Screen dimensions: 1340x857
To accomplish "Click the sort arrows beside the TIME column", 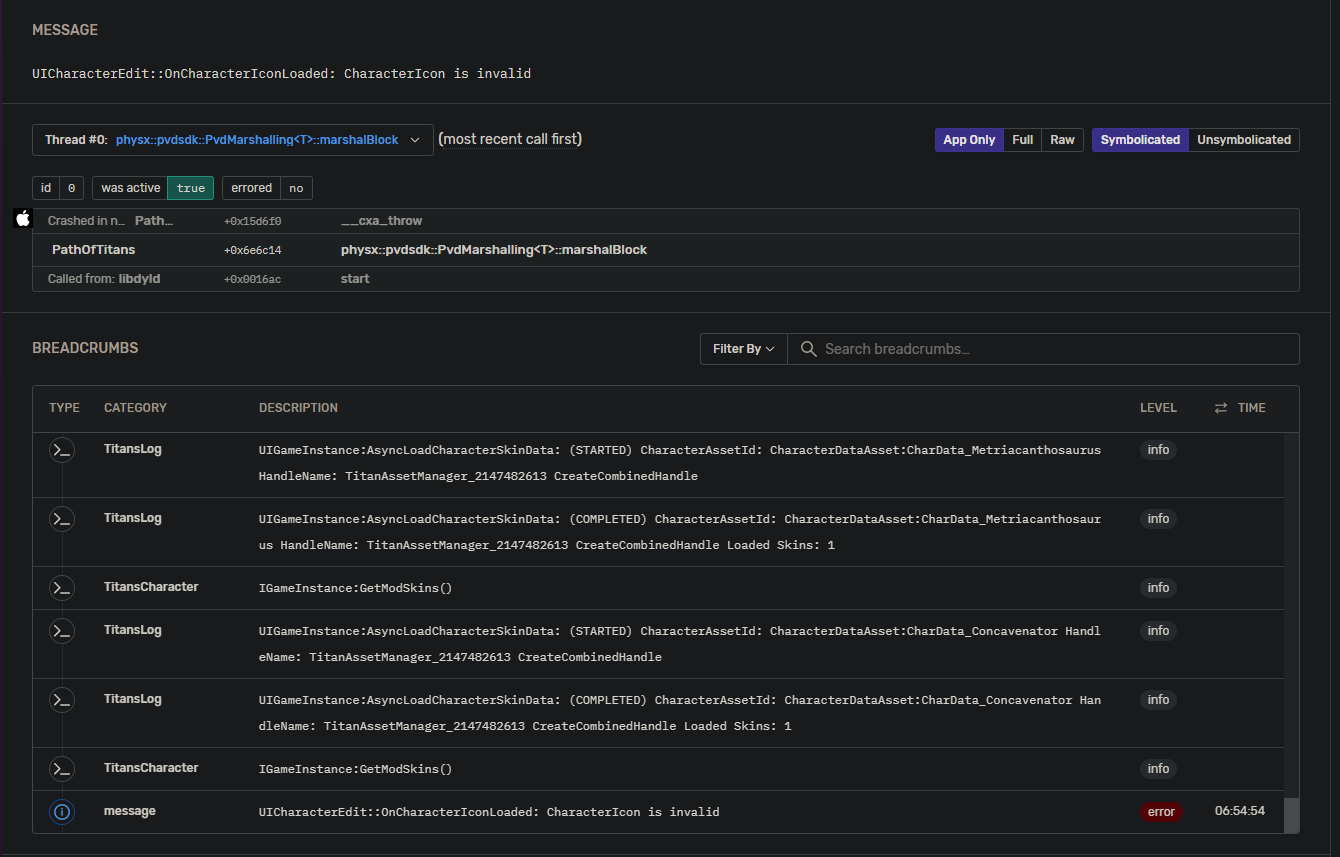I will (1221, 408).
